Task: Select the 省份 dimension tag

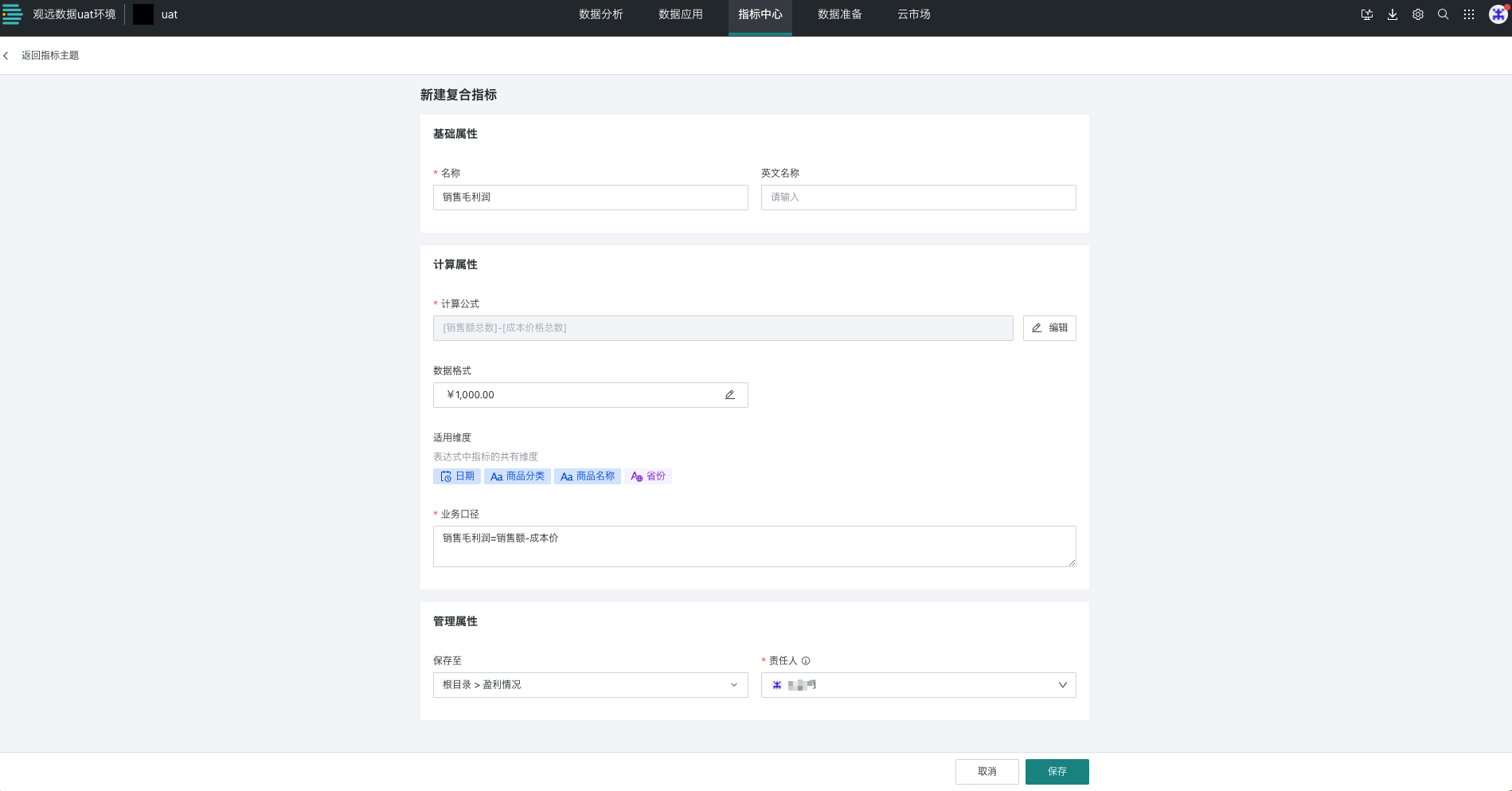Action: click(x=649, y=476)
